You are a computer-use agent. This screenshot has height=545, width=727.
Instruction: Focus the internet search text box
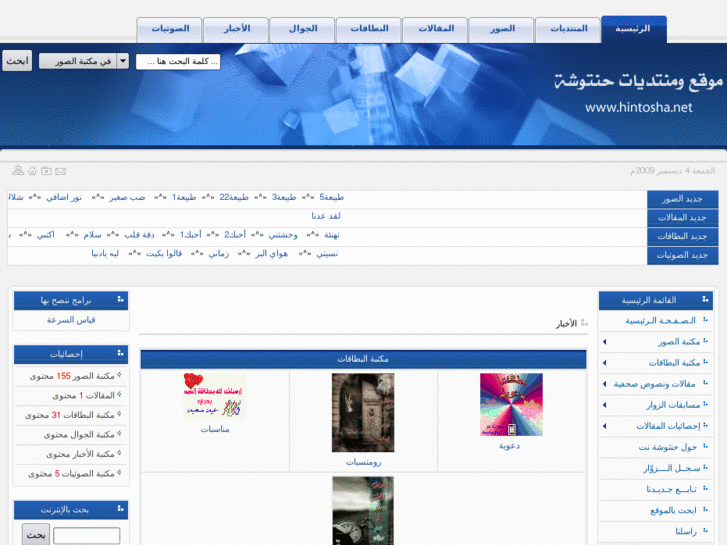(x=87, y=536)
